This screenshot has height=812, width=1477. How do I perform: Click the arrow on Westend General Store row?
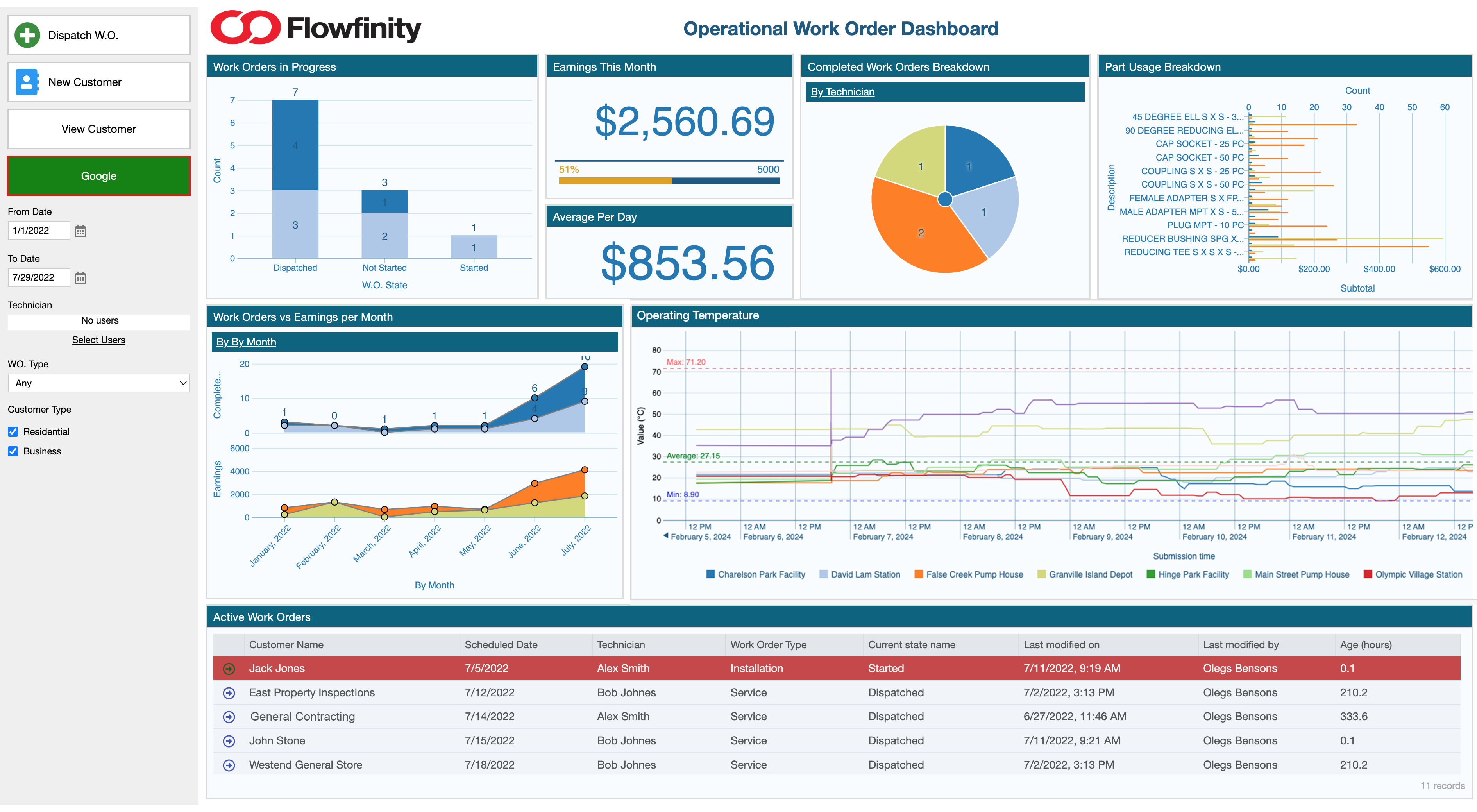tap(229, 764)
